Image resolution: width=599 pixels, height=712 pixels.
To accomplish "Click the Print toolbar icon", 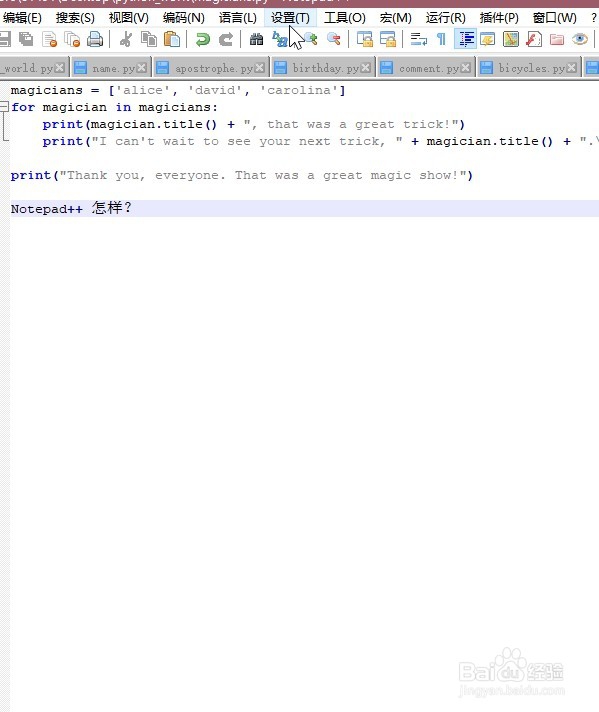I will (95, 39).
